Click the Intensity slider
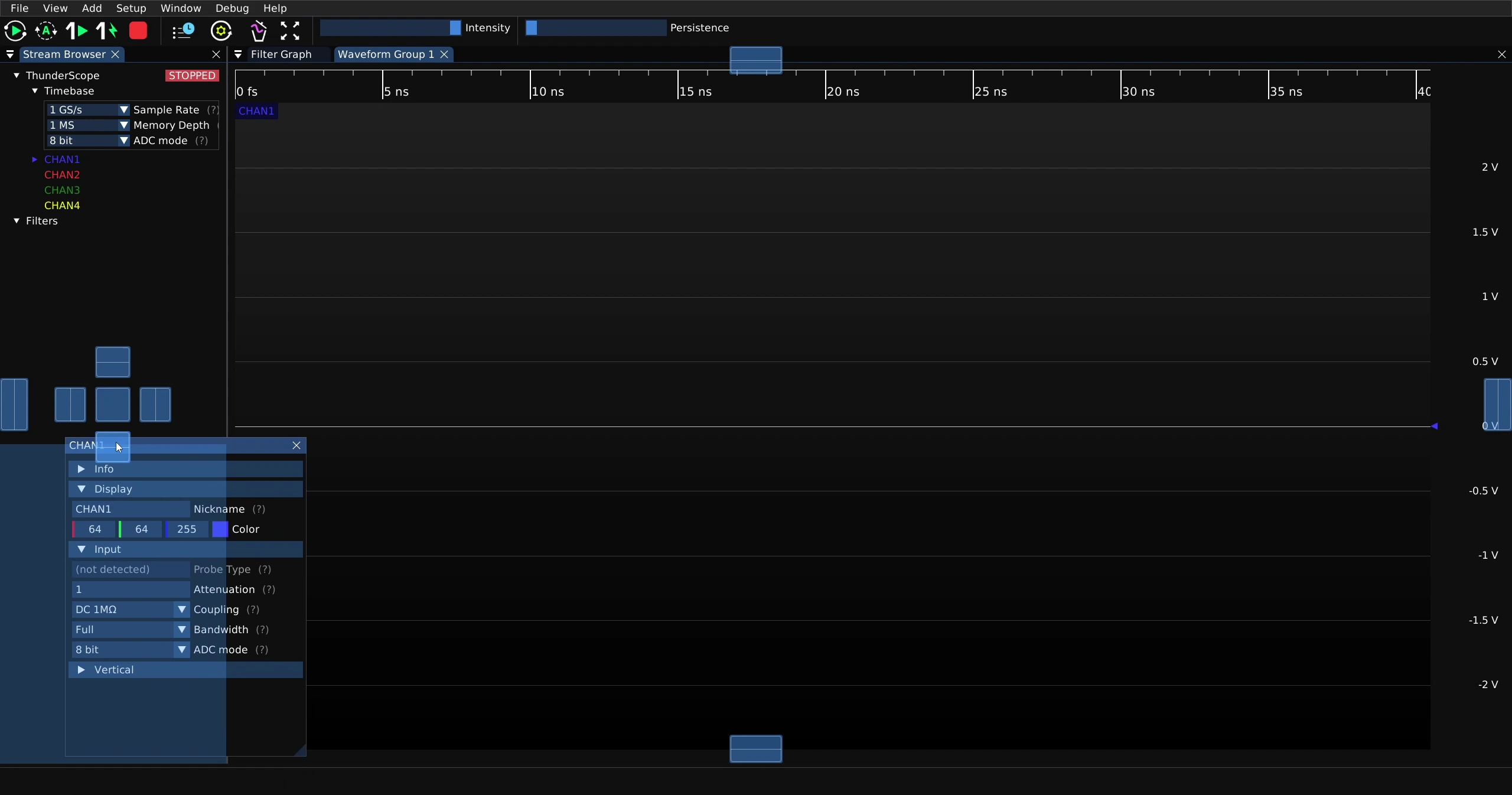Image resolution: width=1512 pixels, height=795 pixels. pos(390,28)
